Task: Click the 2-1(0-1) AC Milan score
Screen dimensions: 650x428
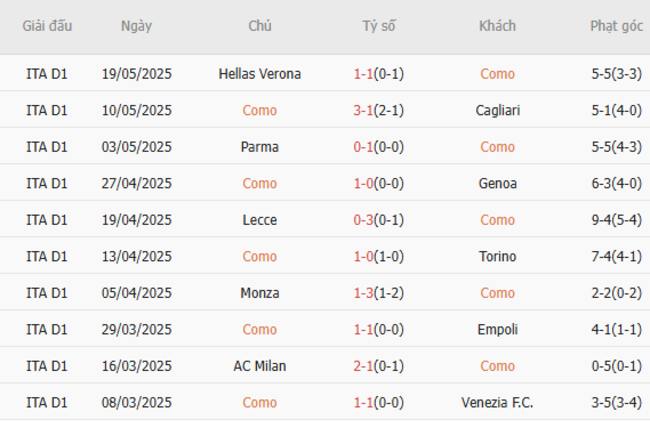Action: [378, 366]
